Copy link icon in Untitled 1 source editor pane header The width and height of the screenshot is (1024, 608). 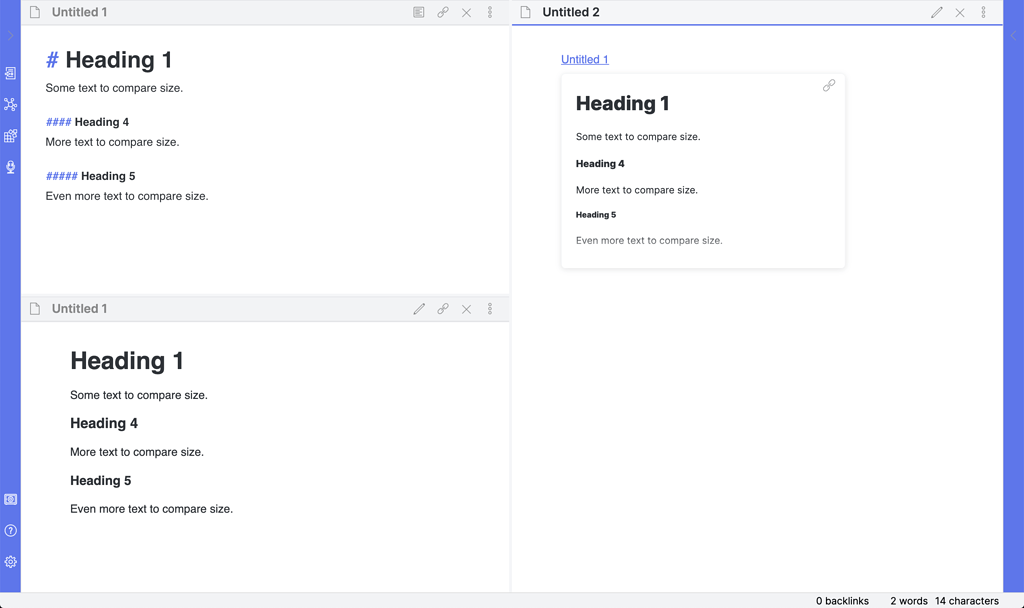click(x=443, y=12)
